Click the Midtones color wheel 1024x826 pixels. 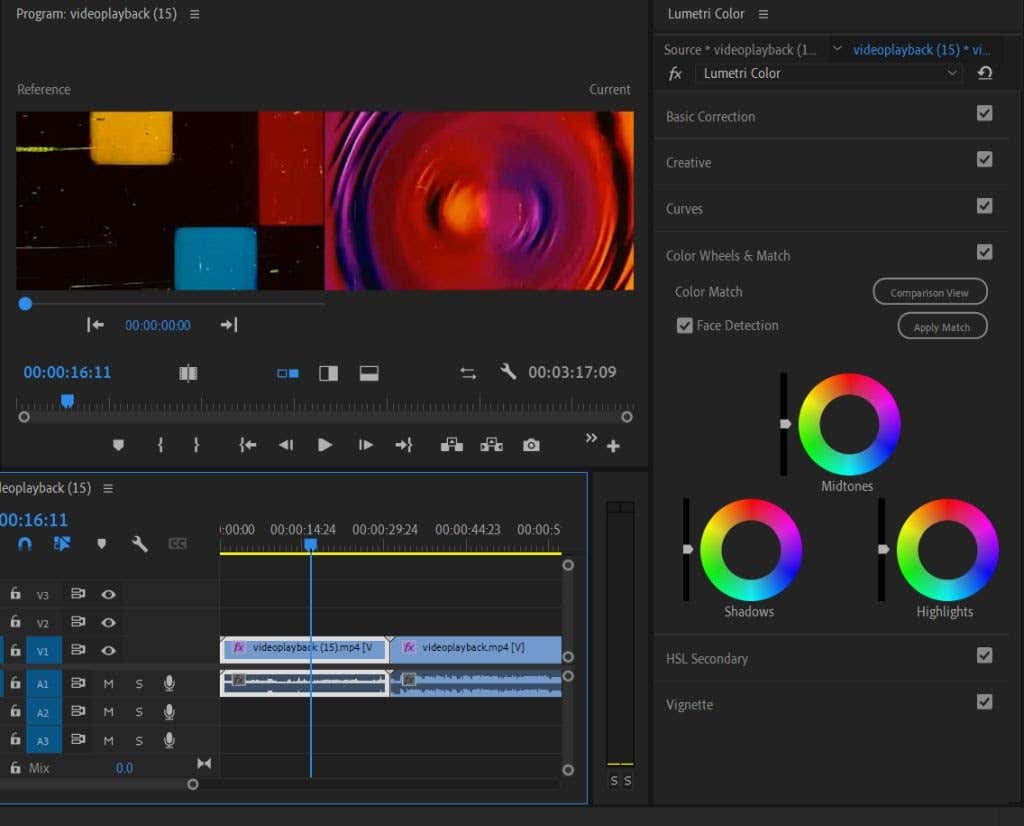849,424
